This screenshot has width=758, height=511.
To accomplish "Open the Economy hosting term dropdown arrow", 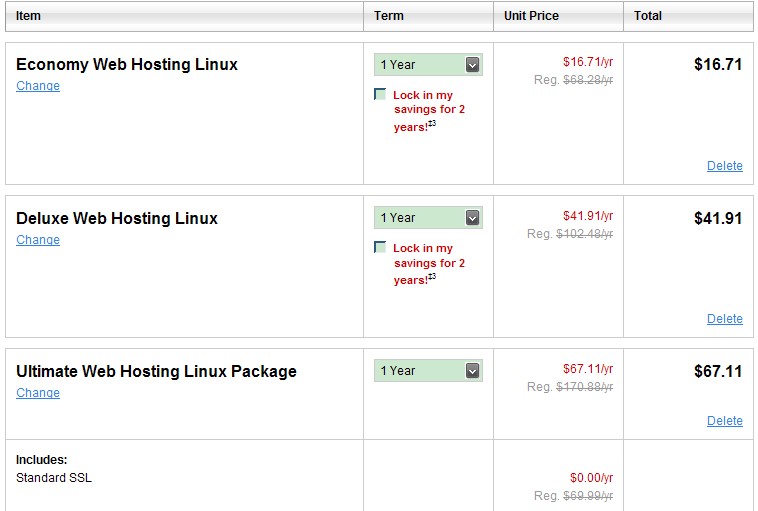I will coord(472,64).
